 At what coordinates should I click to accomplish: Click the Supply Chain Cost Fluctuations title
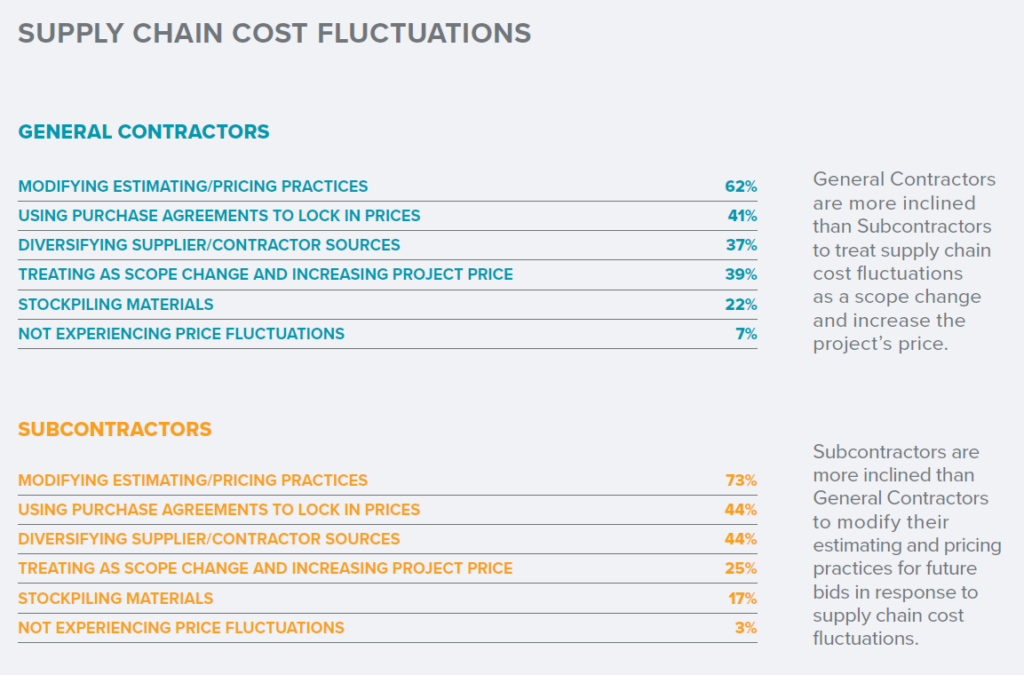(274, 33)
